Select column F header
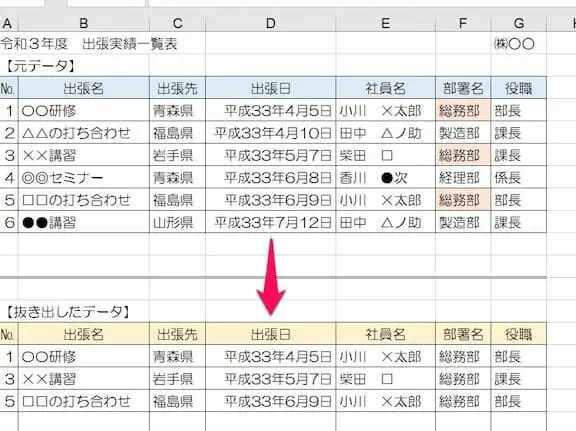 463,24
